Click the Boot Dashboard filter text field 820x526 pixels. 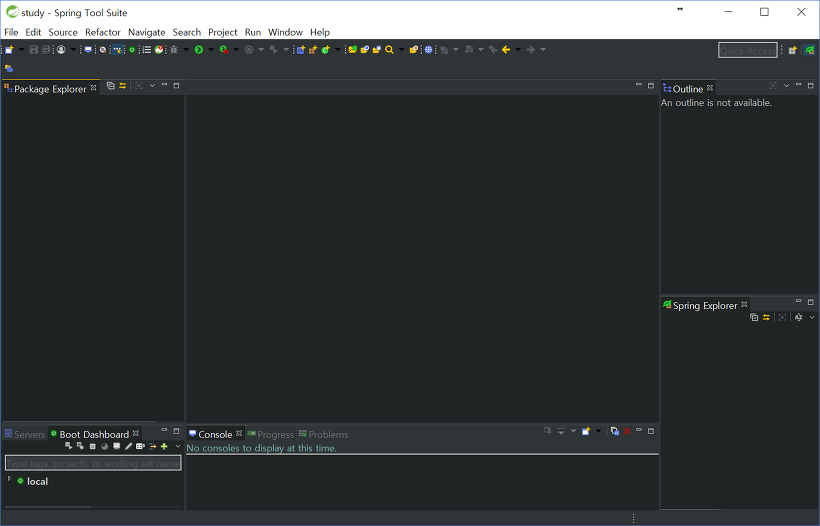pyautogui.click(x=93, y=463)
